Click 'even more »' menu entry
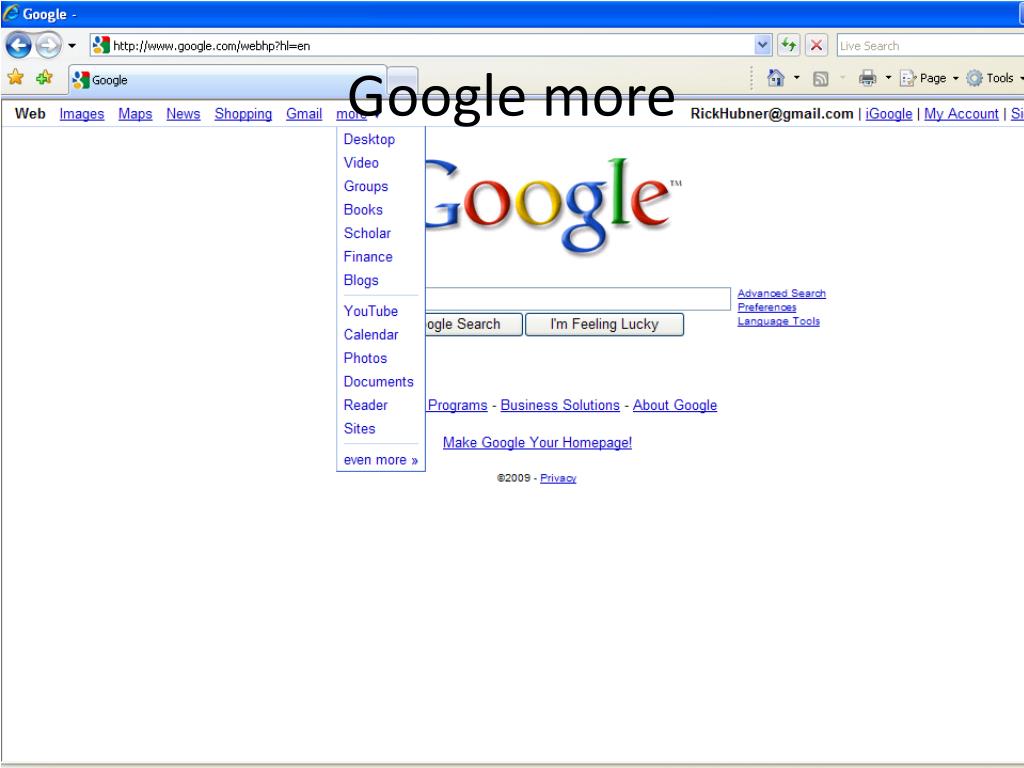This screenshot has width=1024, height=768. coord(381,460)
